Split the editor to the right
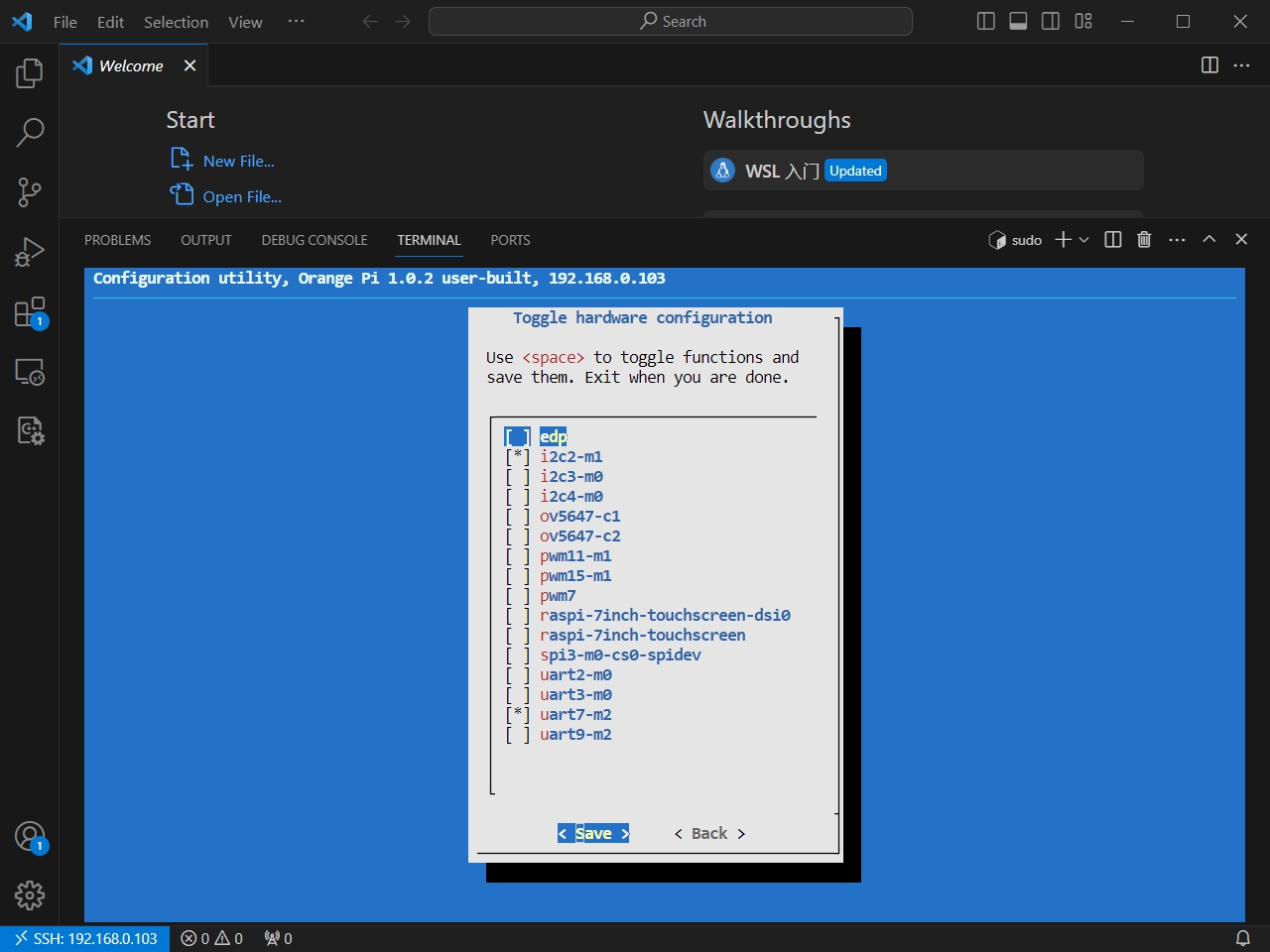The image size is (1270, 952). click(1209, 64)
